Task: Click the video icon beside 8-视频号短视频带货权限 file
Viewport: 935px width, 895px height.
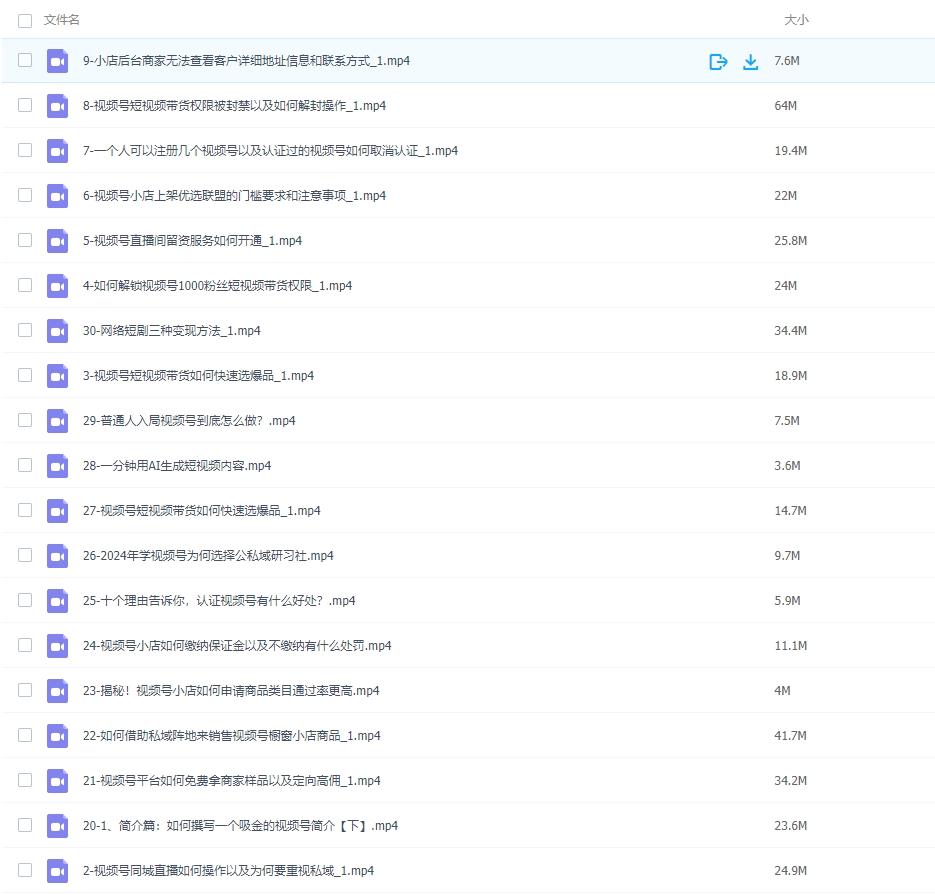Action: (x=57, y=105)
